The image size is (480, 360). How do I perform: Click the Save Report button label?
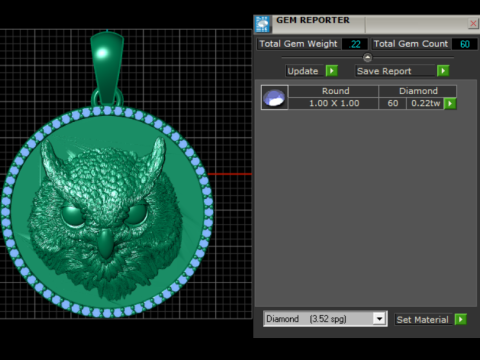(x=395, y=71)
